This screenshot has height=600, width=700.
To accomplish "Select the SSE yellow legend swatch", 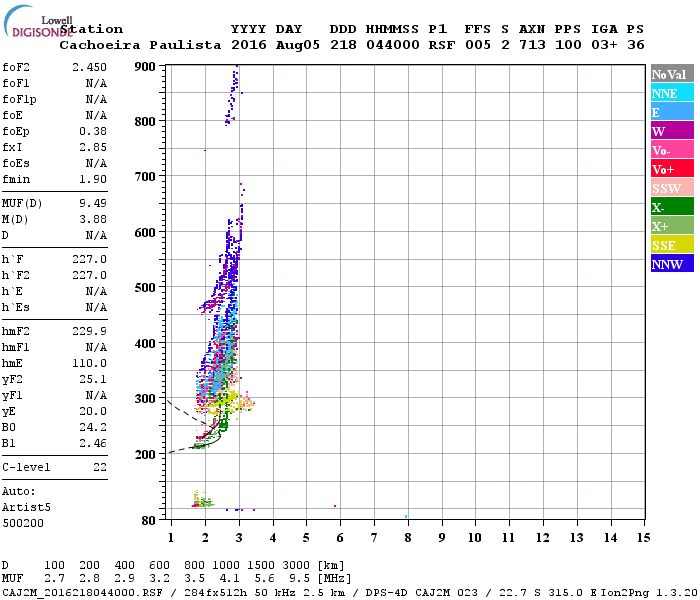I will point(672,245).
